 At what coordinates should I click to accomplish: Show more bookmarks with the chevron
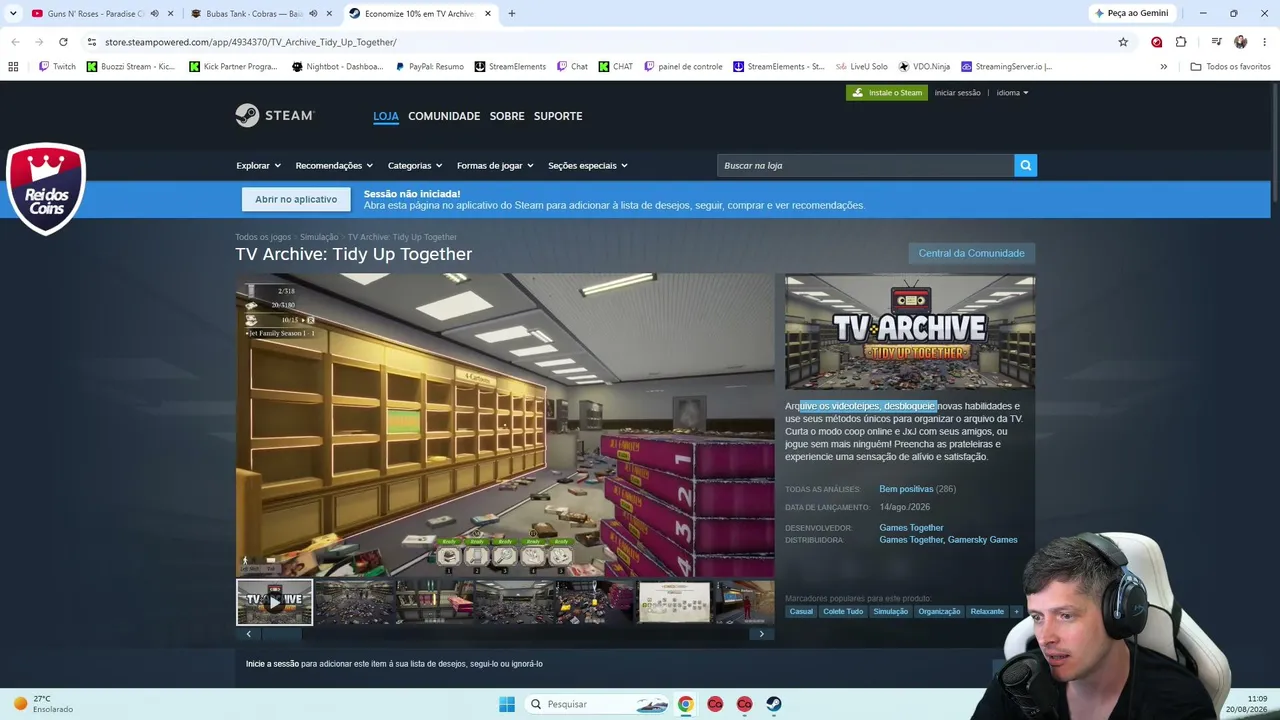tap(1163, 67)
